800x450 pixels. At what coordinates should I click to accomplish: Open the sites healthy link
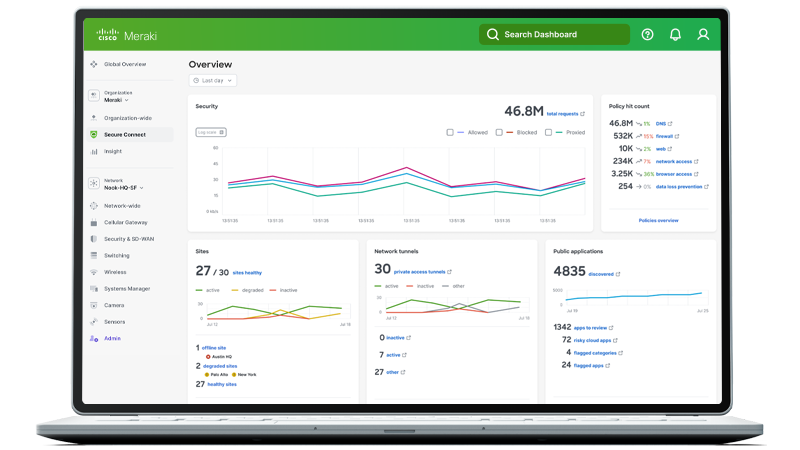tap(247, 273)
